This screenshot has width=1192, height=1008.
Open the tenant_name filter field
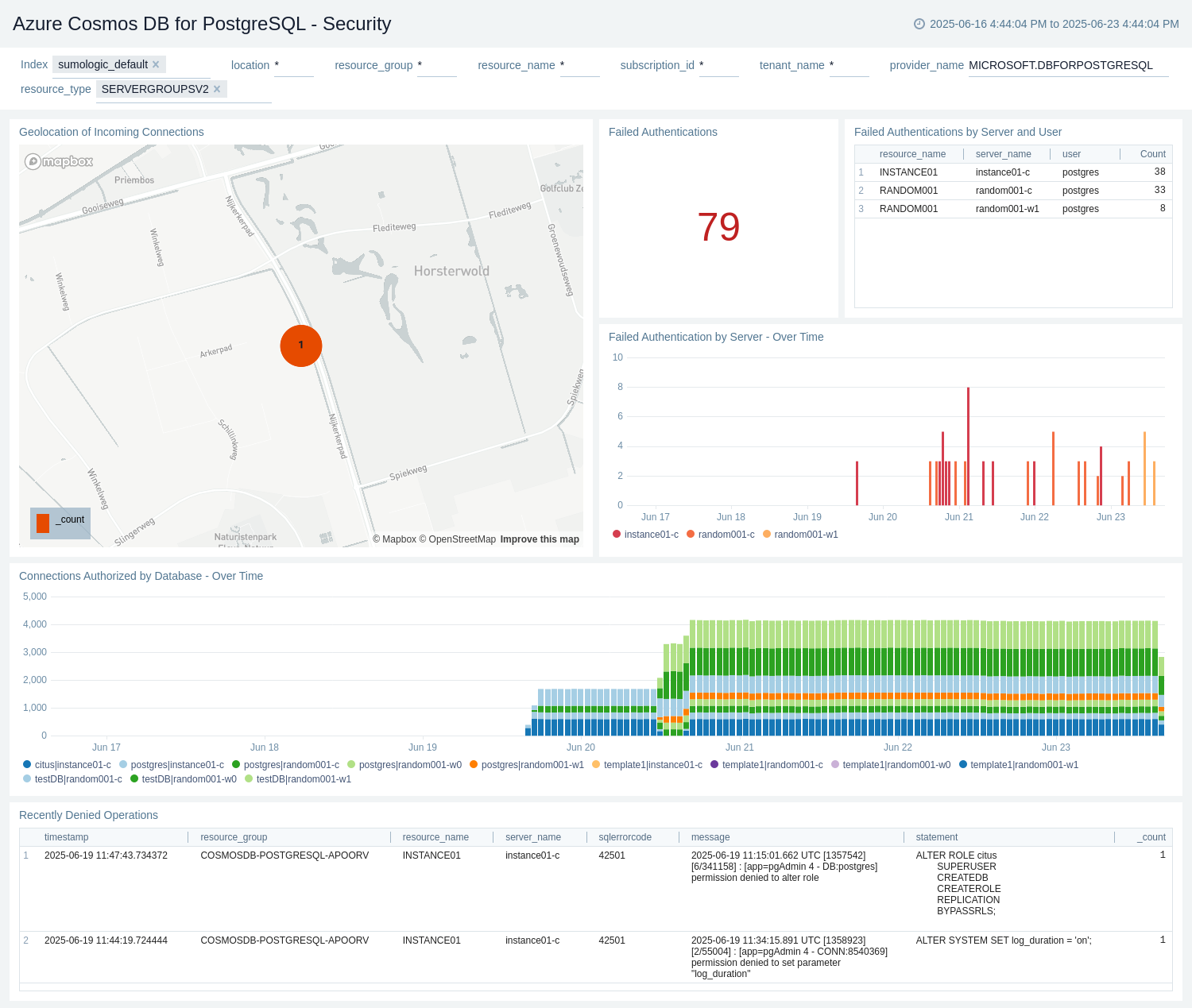click(849, 66)
